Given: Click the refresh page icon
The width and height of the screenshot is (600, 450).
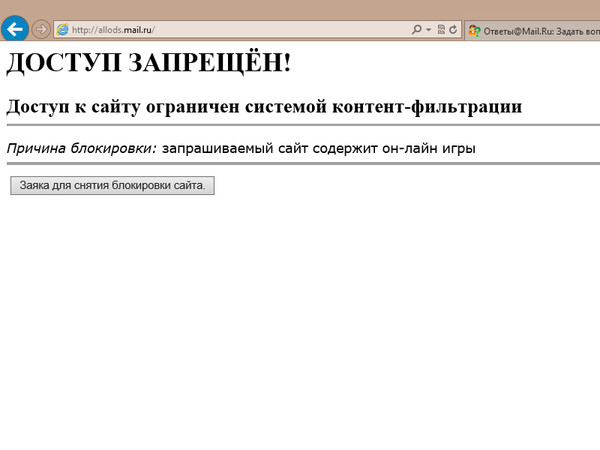Looking at the screenshot, I should pyautogui.click(x=453, y=29).
